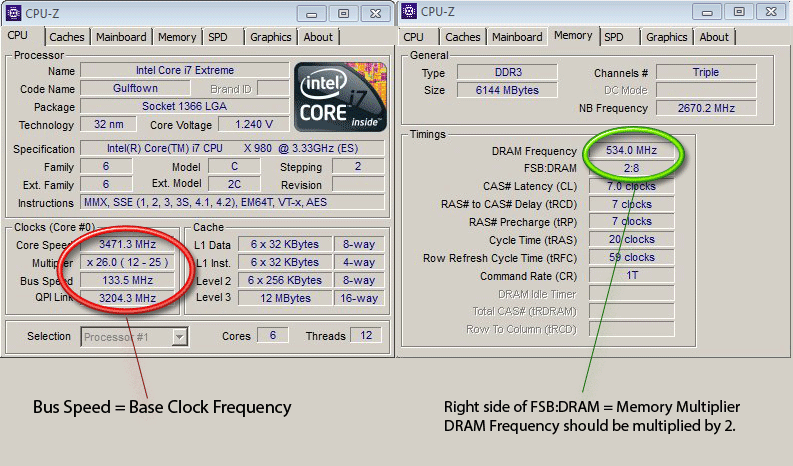The image size is (793, 466).
Task: Click the FSB:DRAM value 2:8
Action: [631, 168]
